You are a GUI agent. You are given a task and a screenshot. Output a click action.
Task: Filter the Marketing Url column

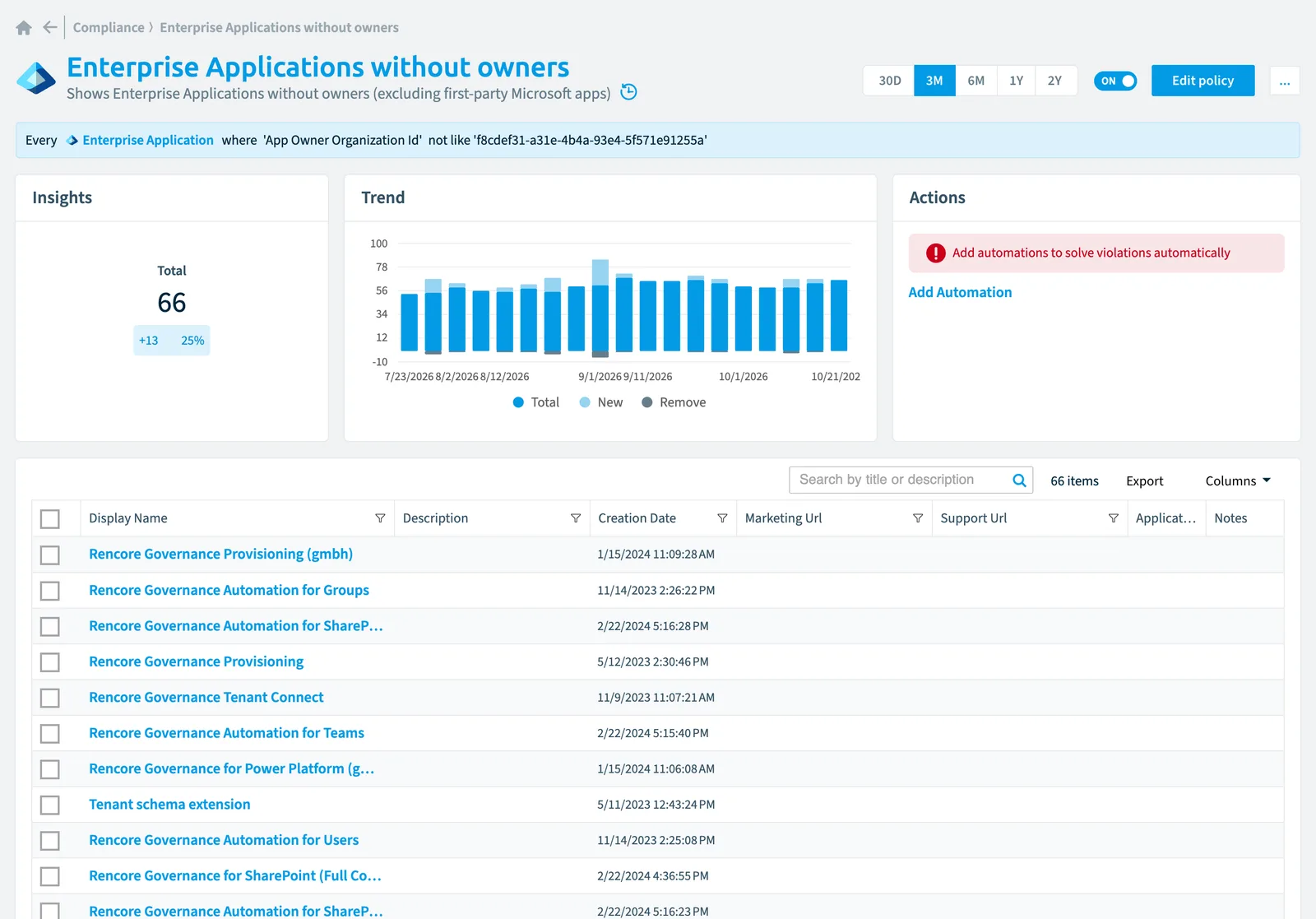(x=918, y=518)
